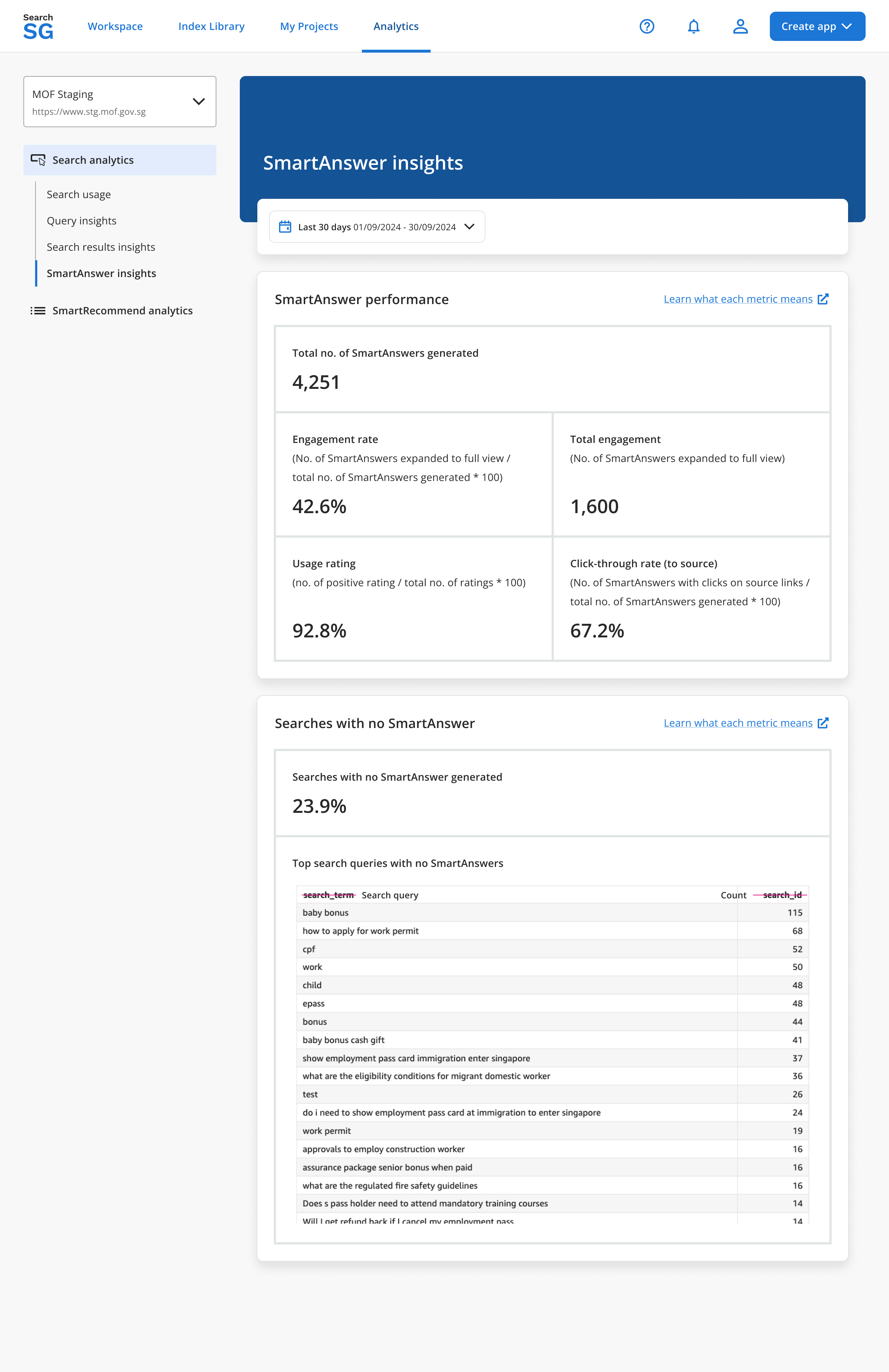Go to the Workspace tab
The width and height of the screenshot is (889, 1372).
click(x=115, y=27)
